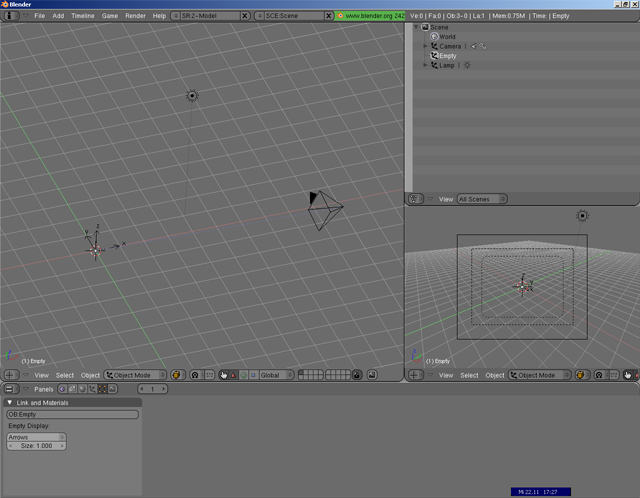Click the buttons window type icon
Screen dimensions: 640x498
(x=11, y=389)
